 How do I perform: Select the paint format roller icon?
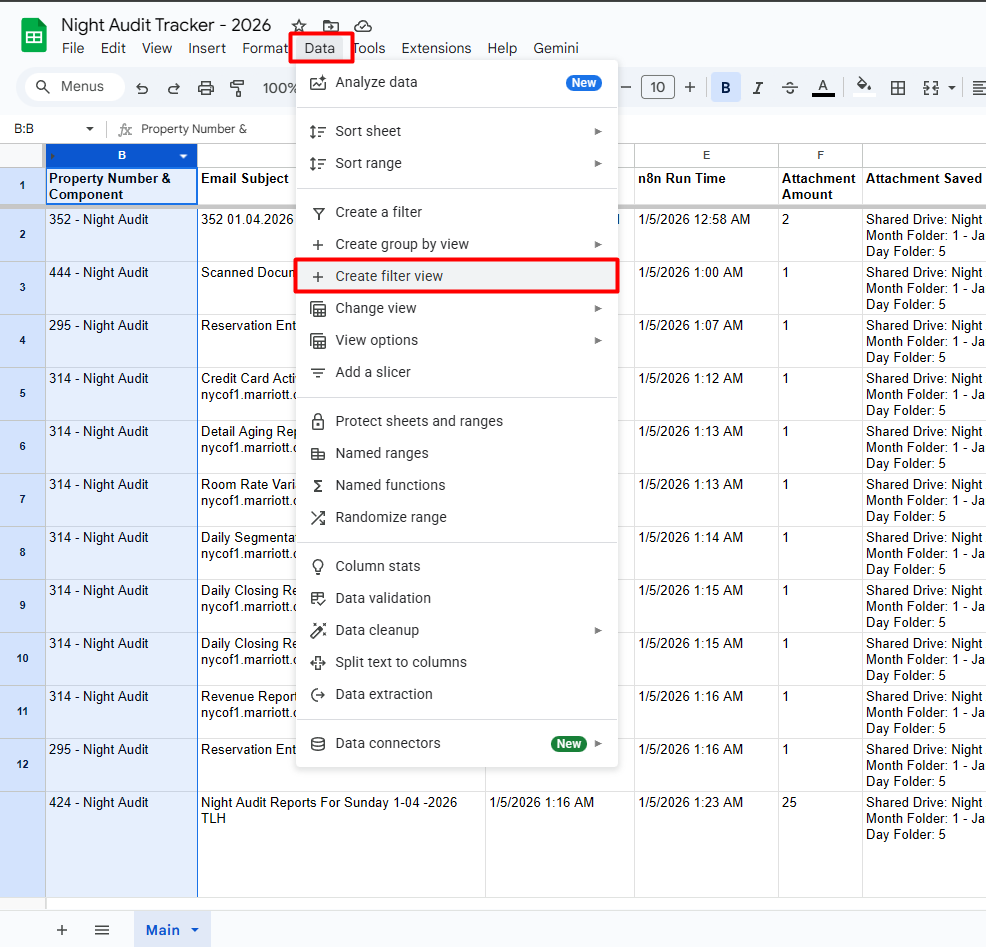click(x=237, y=88)
